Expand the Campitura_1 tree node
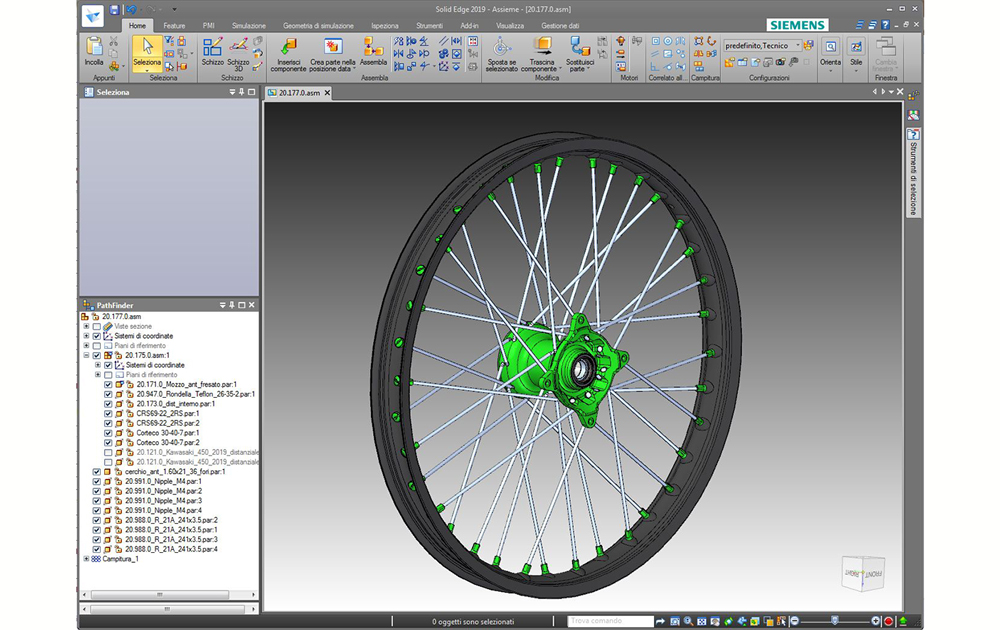 click(x=86, y=559)
